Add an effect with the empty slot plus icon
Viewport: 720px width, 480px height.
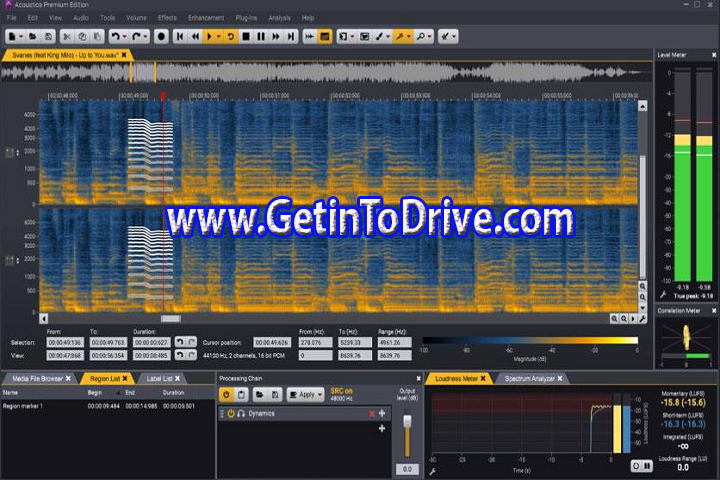[x=382, y=429]
